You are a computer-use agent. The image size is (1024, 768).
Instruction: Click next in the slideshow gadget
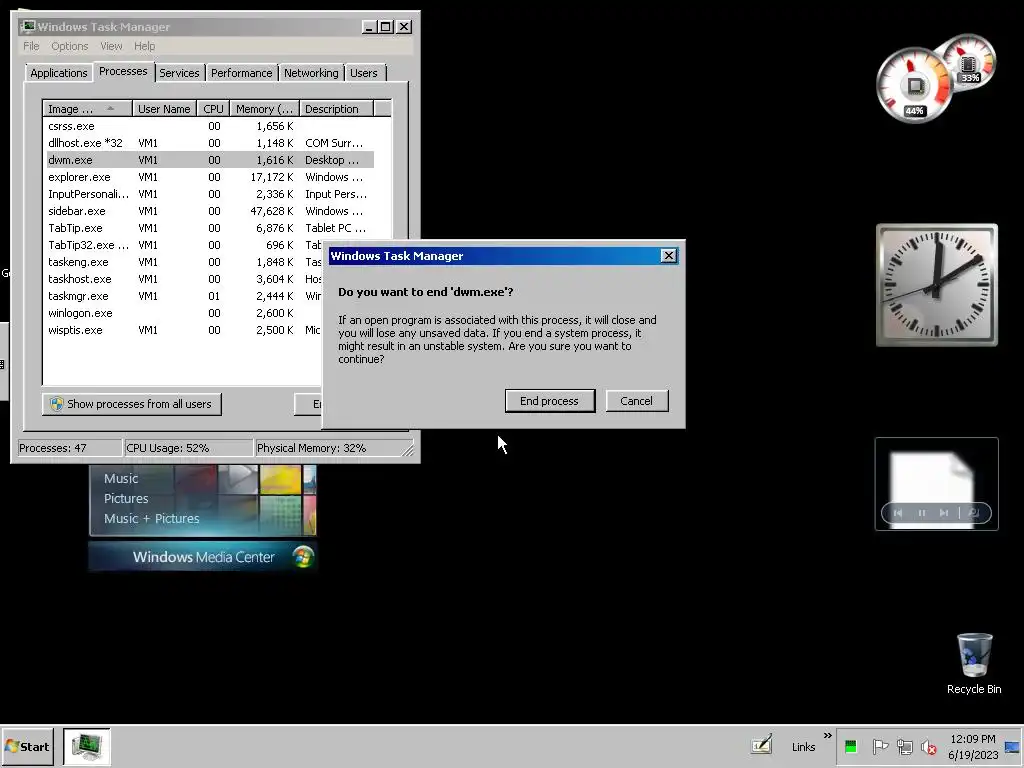[944, 513]
